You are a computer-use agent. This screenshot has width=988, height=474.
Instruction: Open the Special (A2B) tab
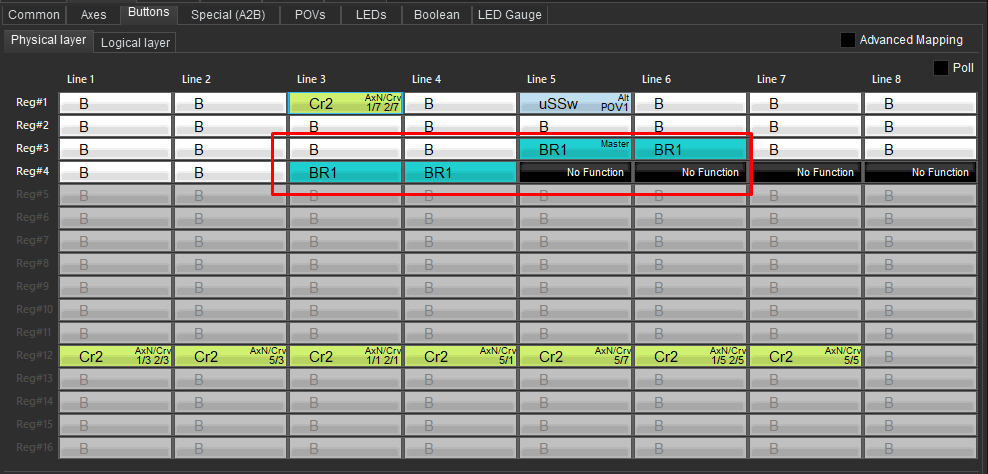click(x=228, y=14)
